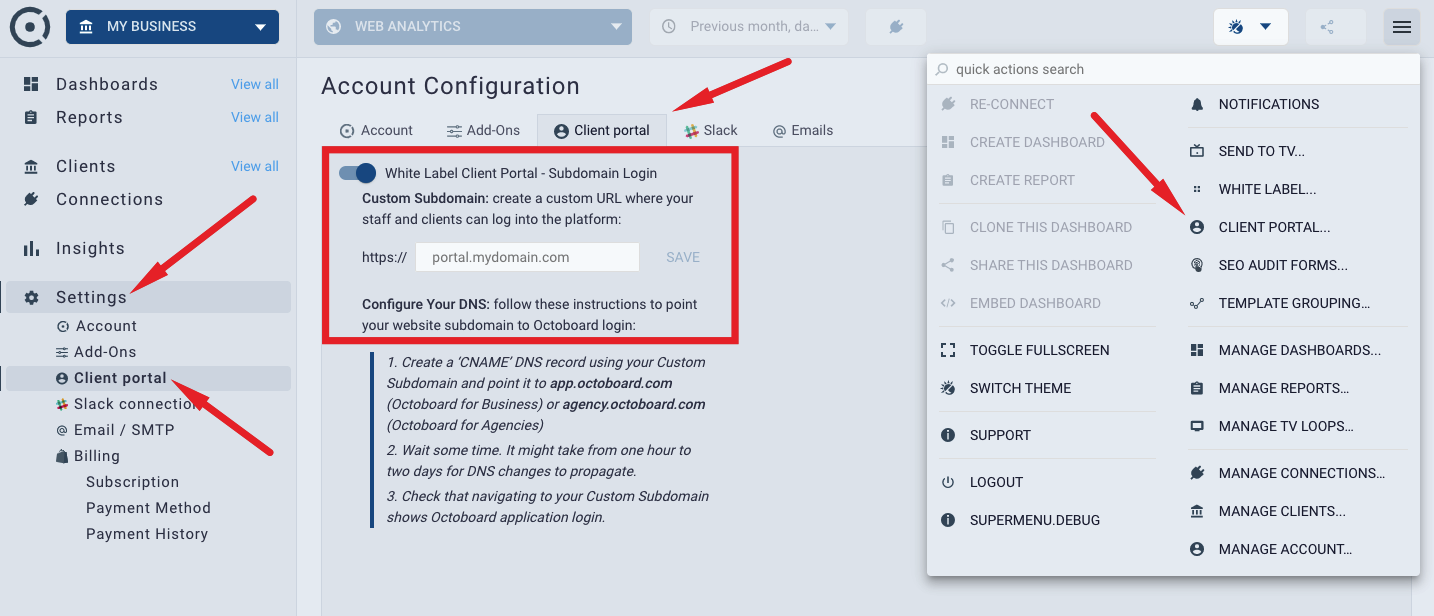This screenshot has height=616, width=1434.
Task: Click the SUPERMENU.DEBUG info icon
Action: click(948, 520)
